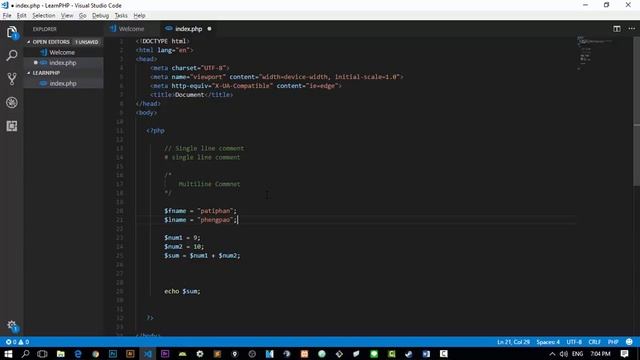
Task: Open the Debug menu
Action: tap(100, 16)
